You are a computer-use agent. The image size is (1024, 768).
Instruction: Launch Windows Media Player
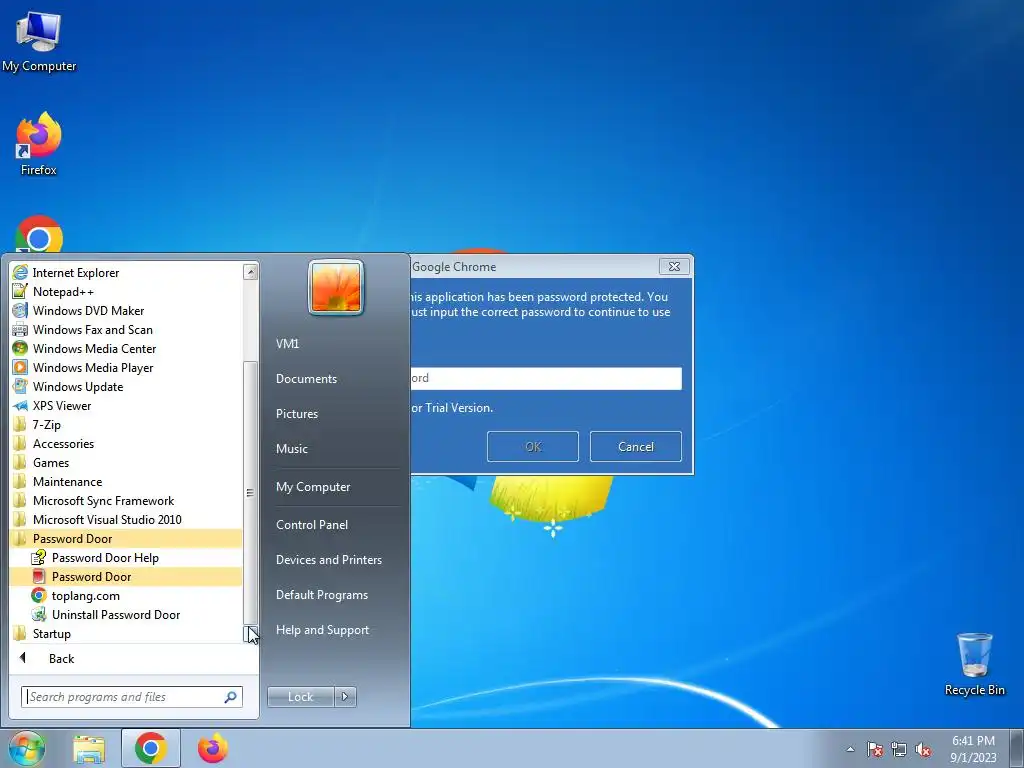(x=126, y=367)
